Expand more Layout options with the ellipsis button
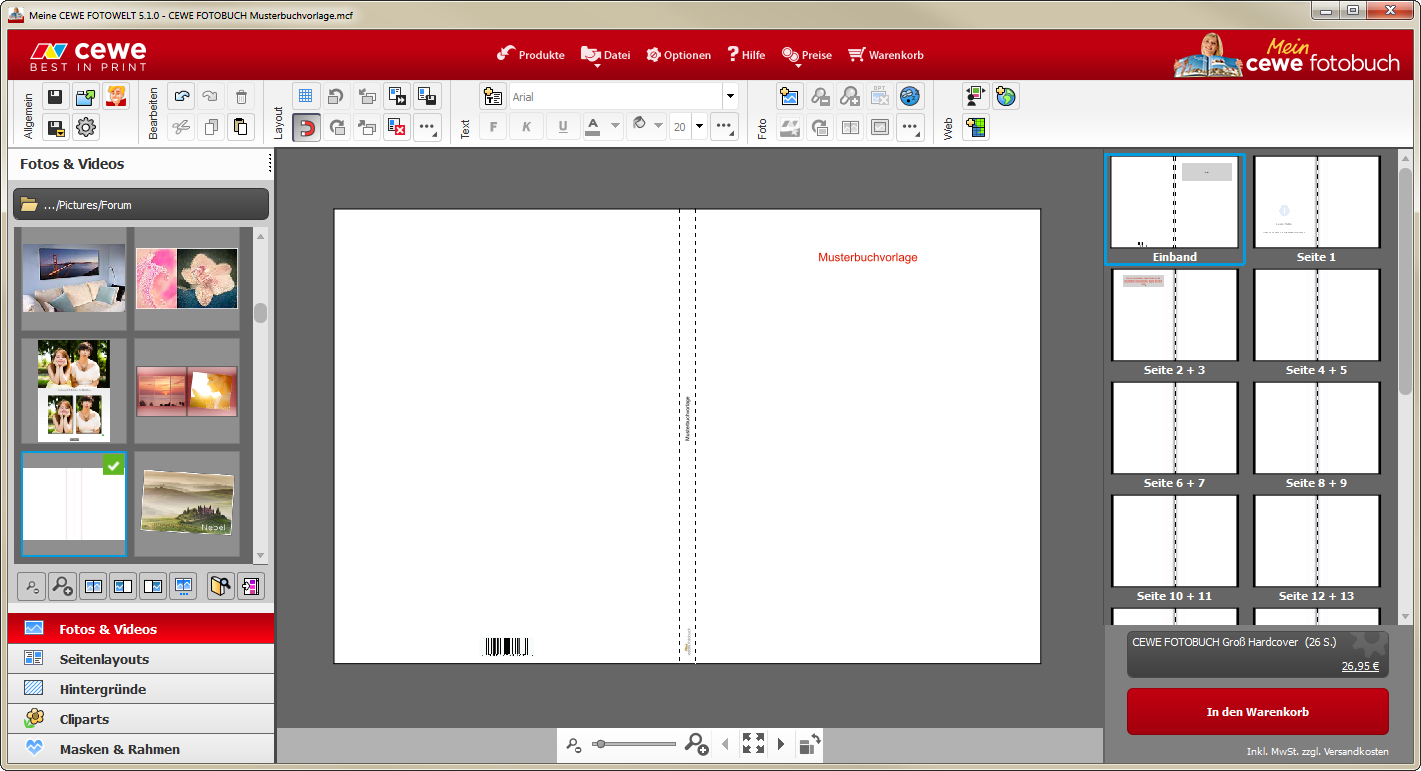The image size is (1421, 771). coord(427,127)
